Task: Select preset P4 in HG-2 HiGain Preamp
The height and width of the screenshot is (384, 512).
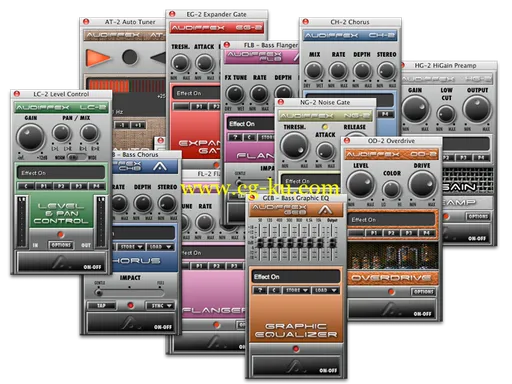Action: coord(481,158)
